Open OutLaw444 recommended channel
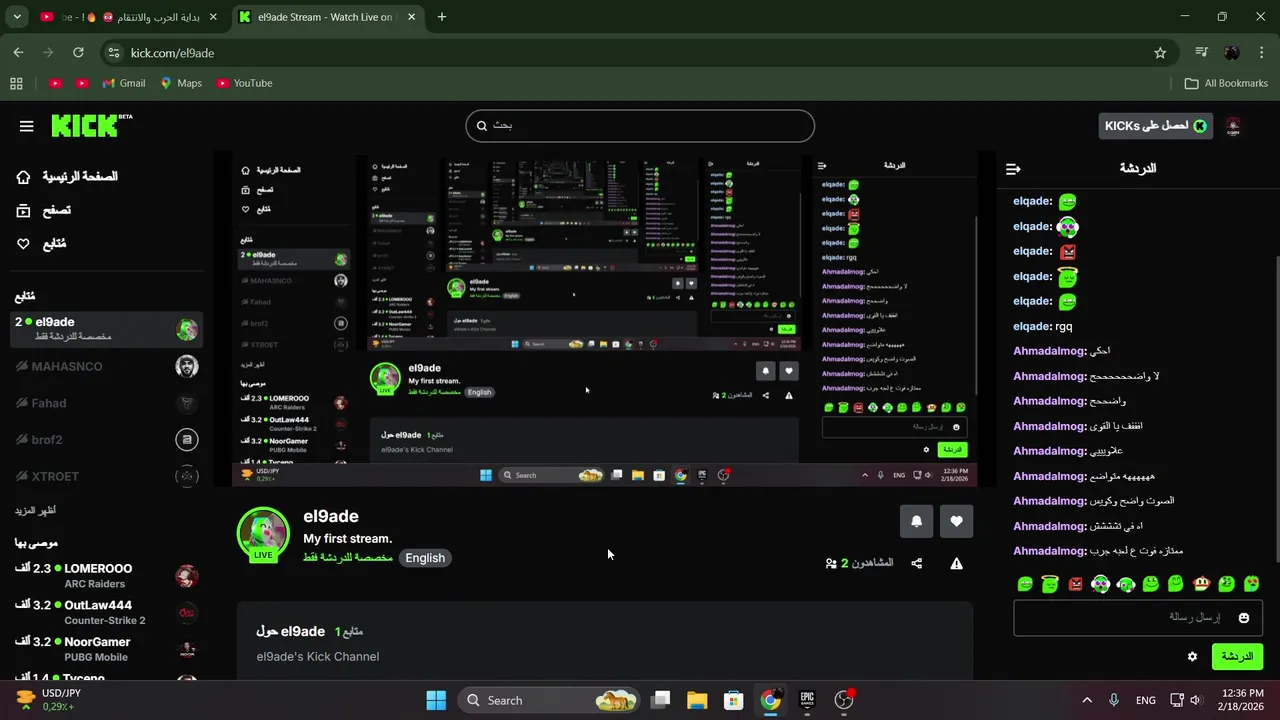This screenshot has height=720, width=1280. click(106, 613)
